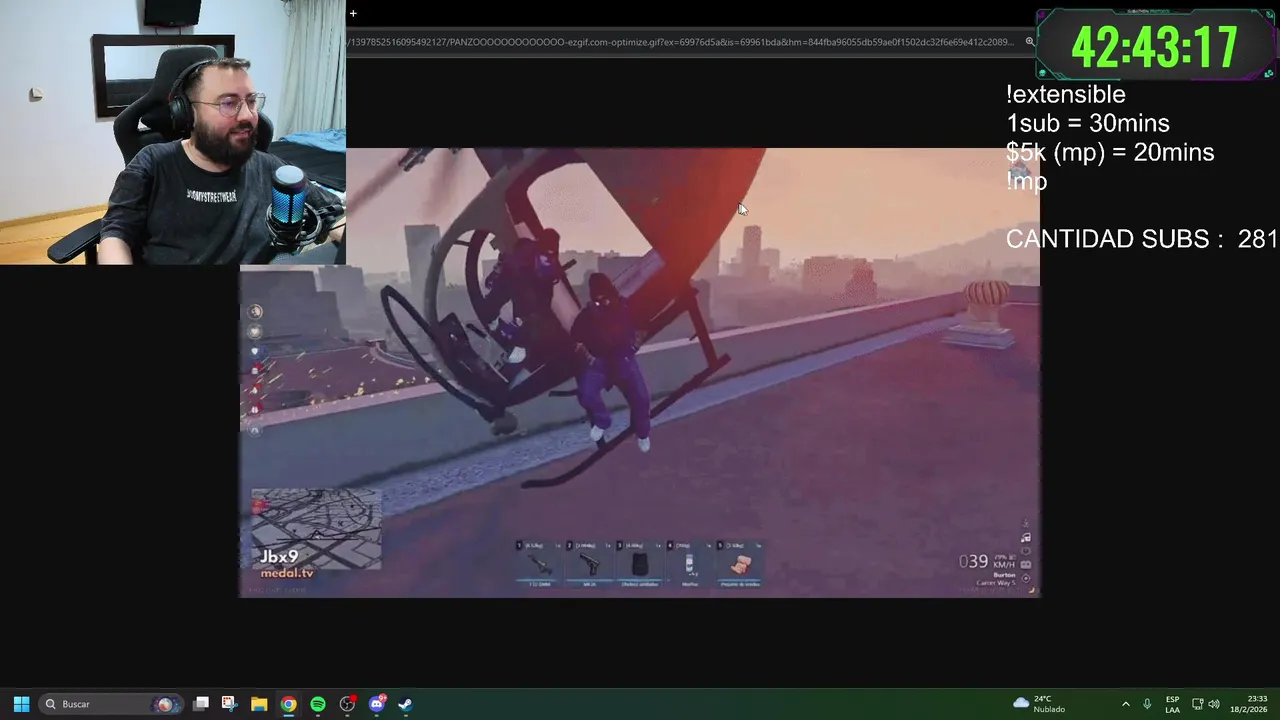The width and height of the screenshot is (1280, 720).
Task: Click the zoom magnifier icon in address bar
Action: coord(1030,42)
